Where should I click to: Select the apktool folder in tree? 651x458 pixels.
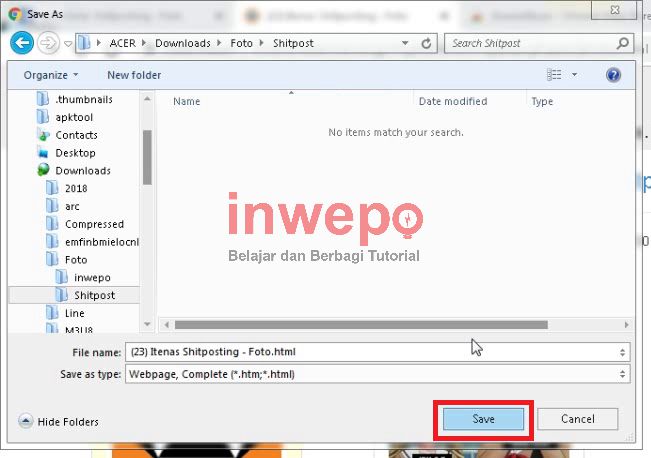[x=74, y=118]
